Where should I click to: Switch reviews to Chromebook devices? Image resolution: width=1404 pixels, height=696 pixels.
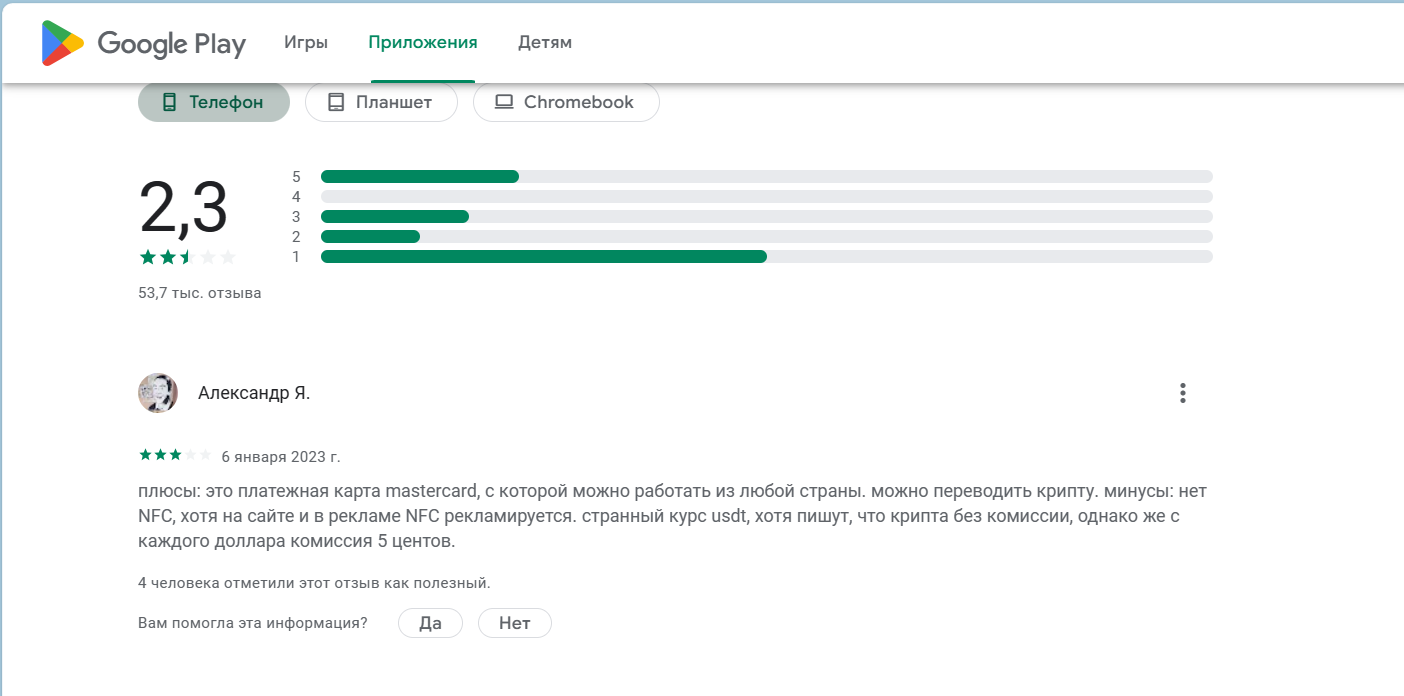pyautogui.click(x=566, y=101)
